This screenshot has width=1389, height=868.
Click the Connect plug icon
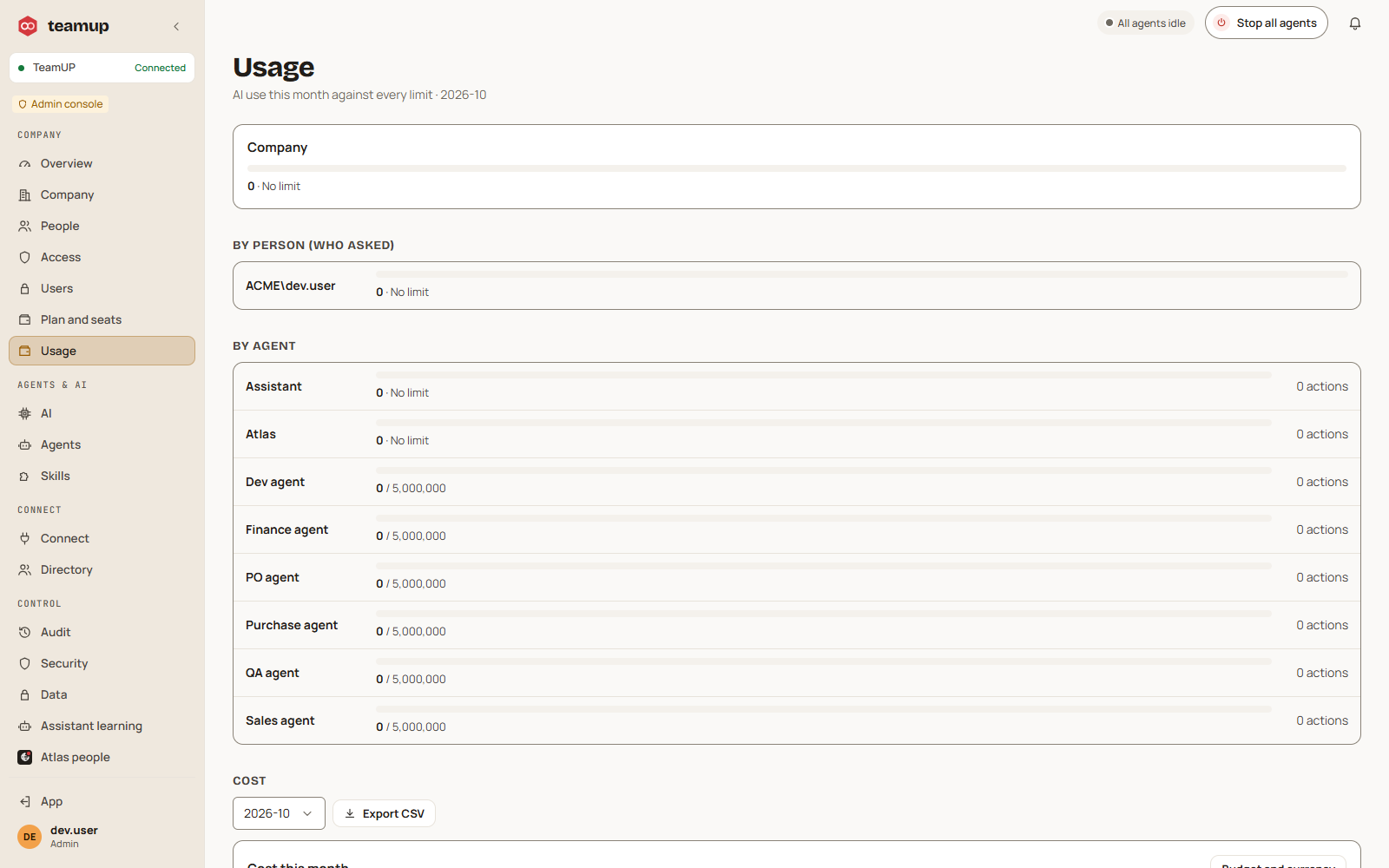25,538
